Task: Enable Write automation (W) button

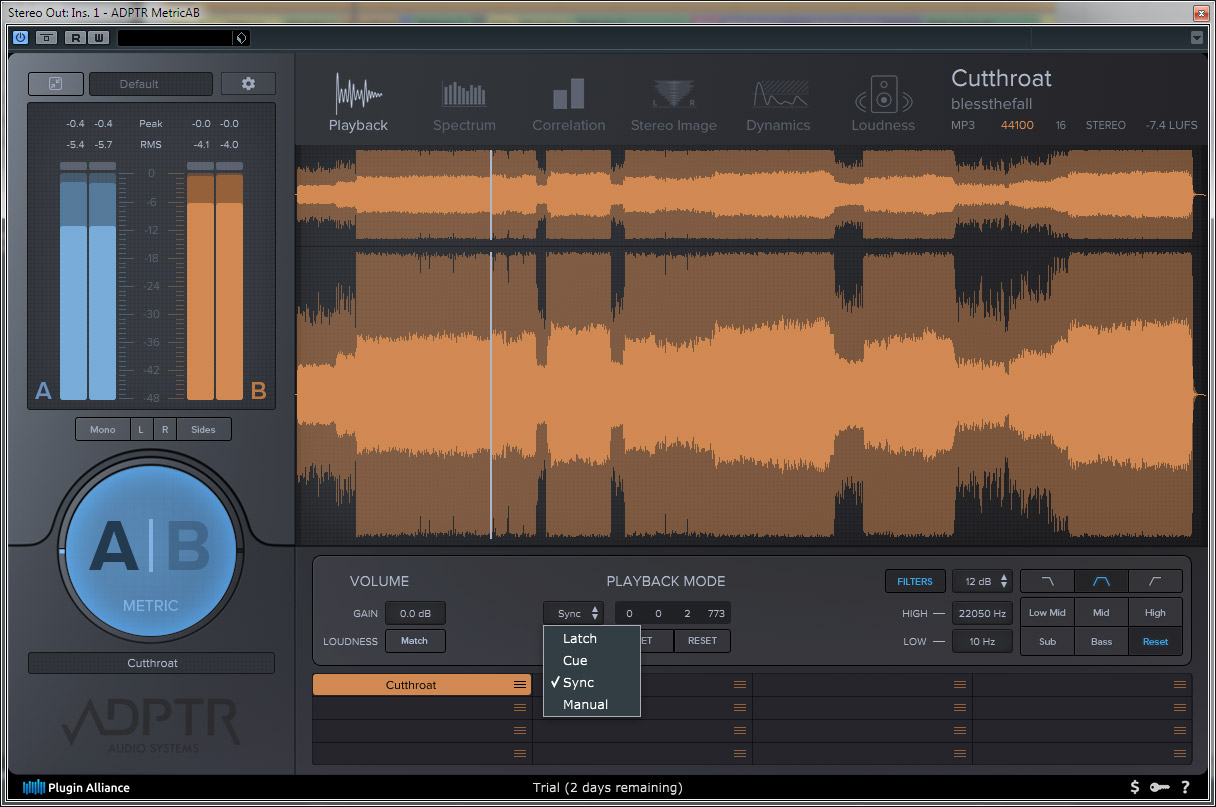Action: coord(98,37)
